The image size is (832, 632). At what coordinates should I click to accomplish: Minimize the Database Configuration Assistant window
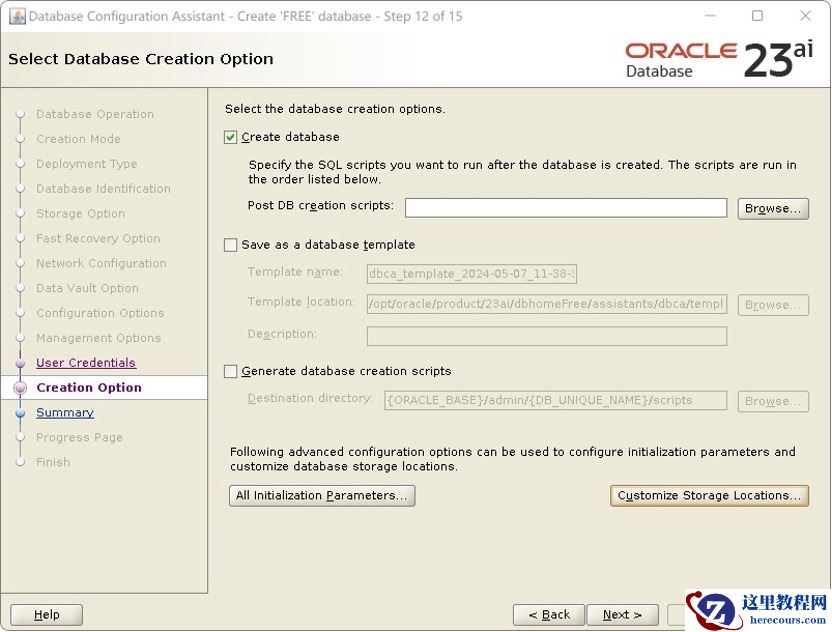tap(710, 16)
